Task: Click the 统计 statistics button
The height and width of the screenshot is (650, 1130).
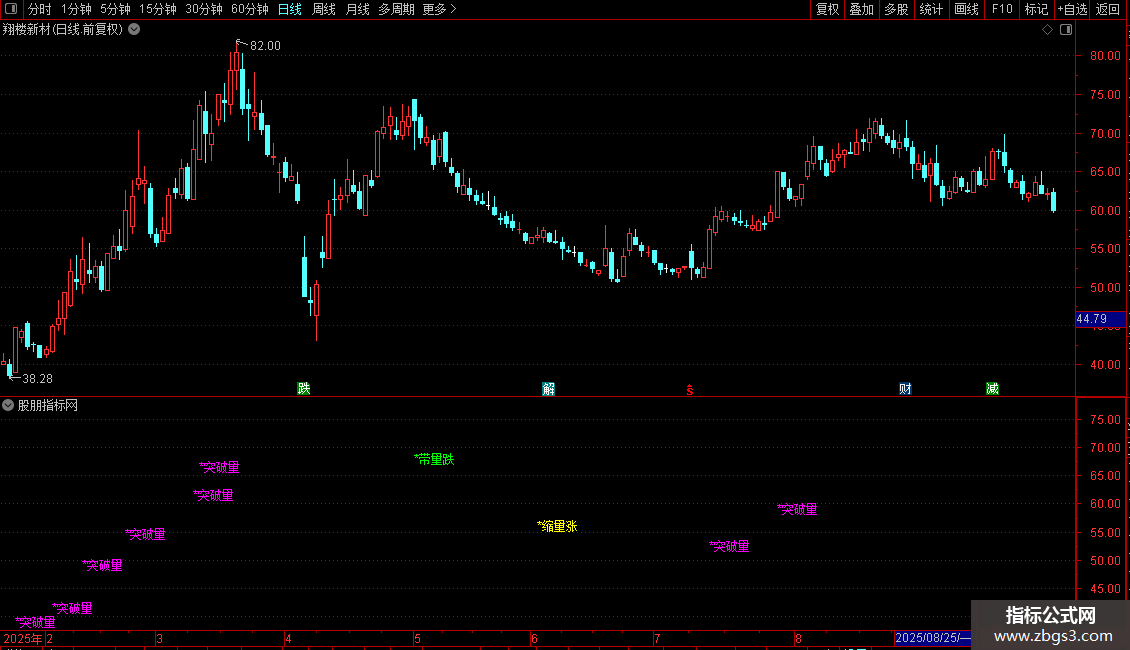Action: 931,9
